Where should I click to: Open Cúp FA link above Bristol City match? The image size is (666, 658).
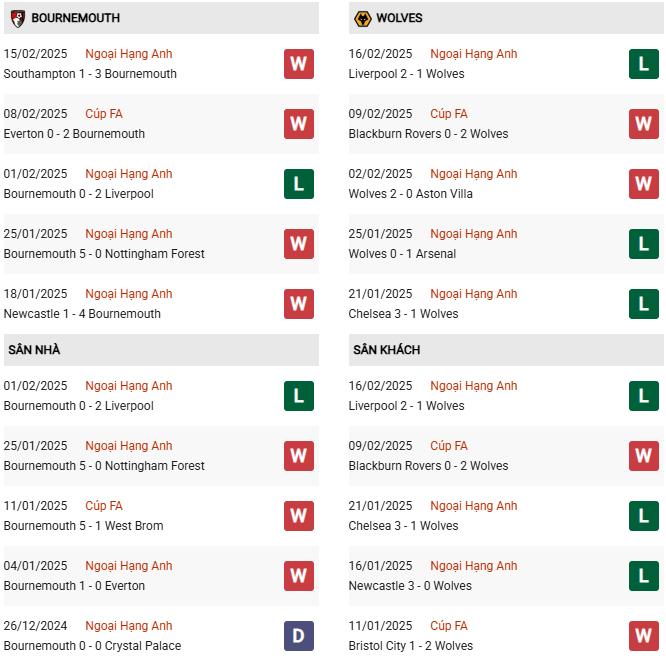tap(449, 626)
